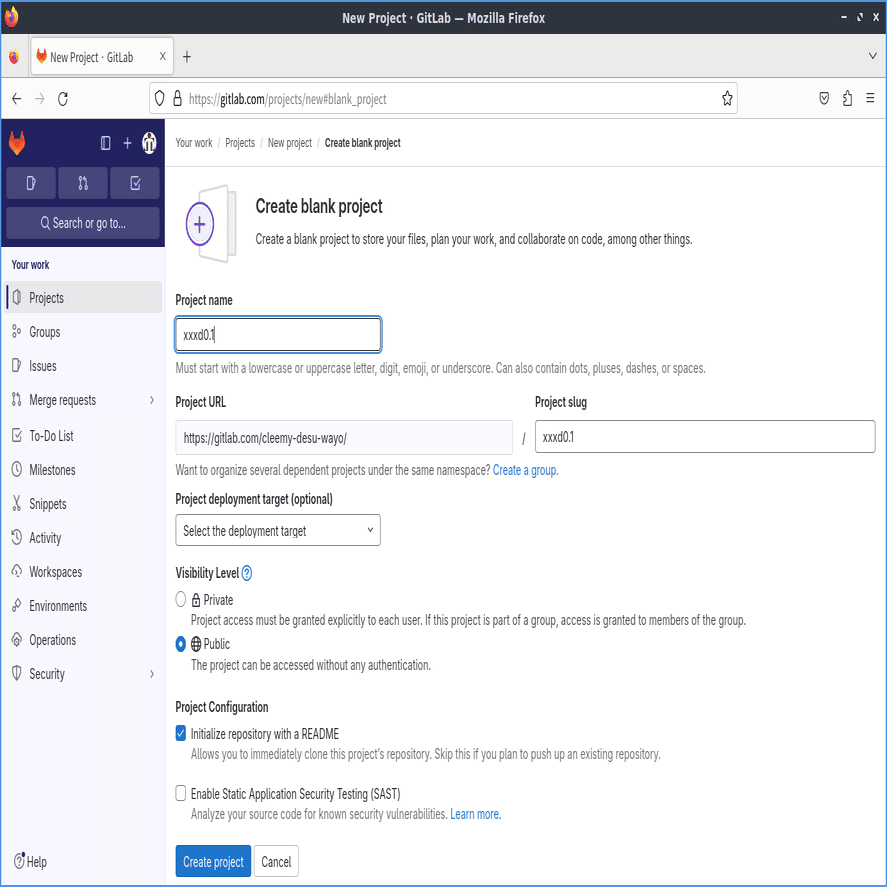Open merge requests shortcut icon
This screenshot has width=887, height=887.
click(83, 183)
